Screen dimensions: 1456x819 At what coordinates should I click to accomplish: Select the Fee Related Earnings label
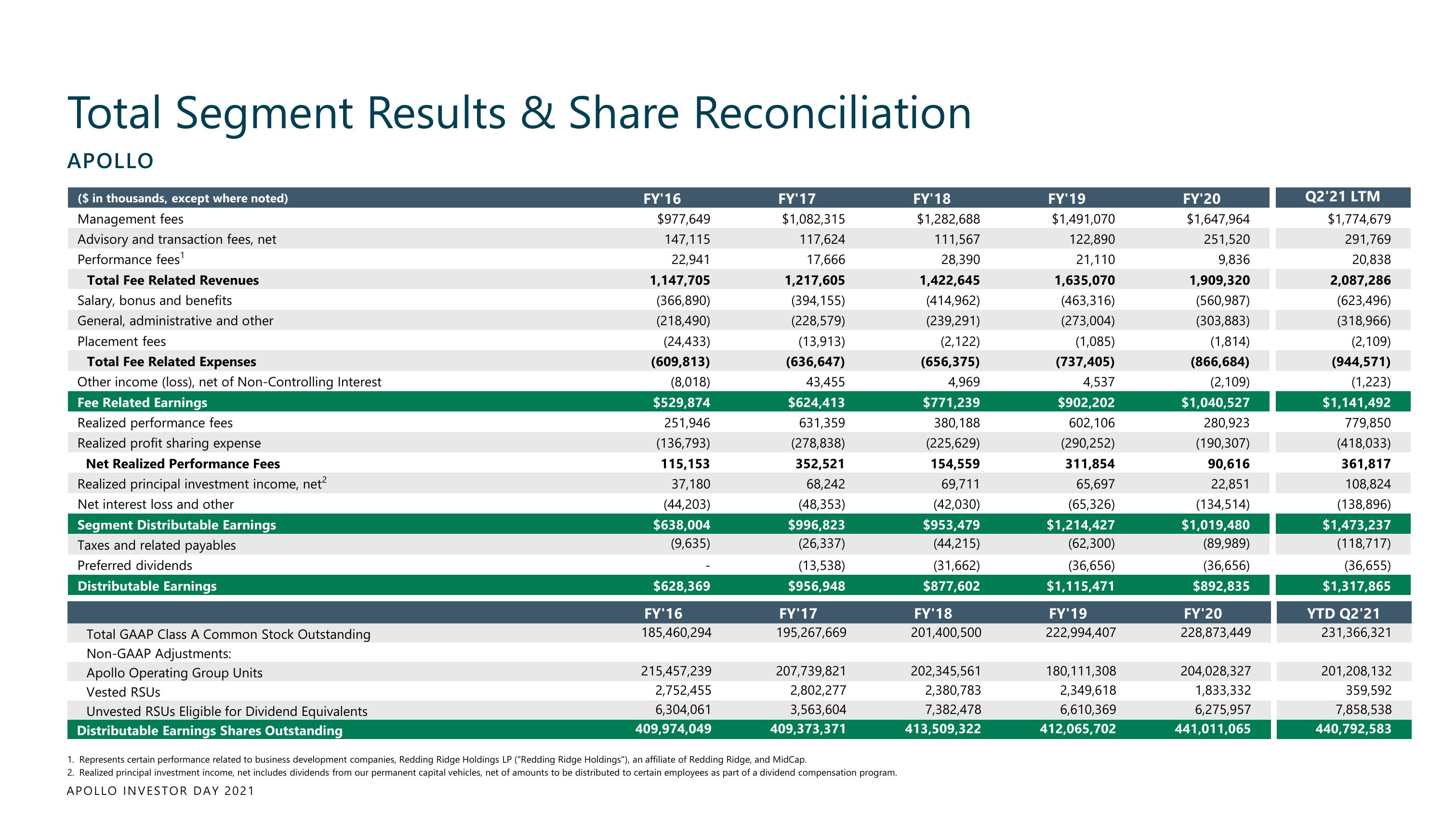click(142, 402)
